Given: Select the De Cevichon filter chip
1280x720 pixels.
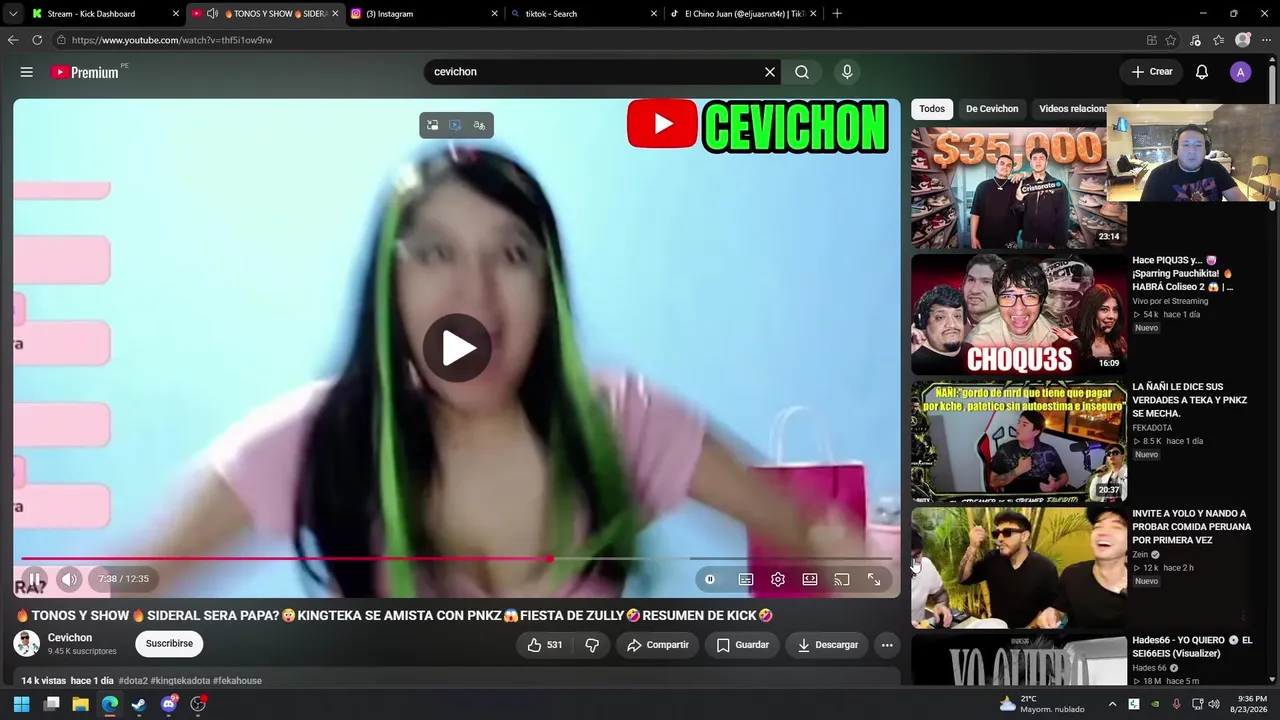Looking at the screenshot, I should tap(992, 109).
